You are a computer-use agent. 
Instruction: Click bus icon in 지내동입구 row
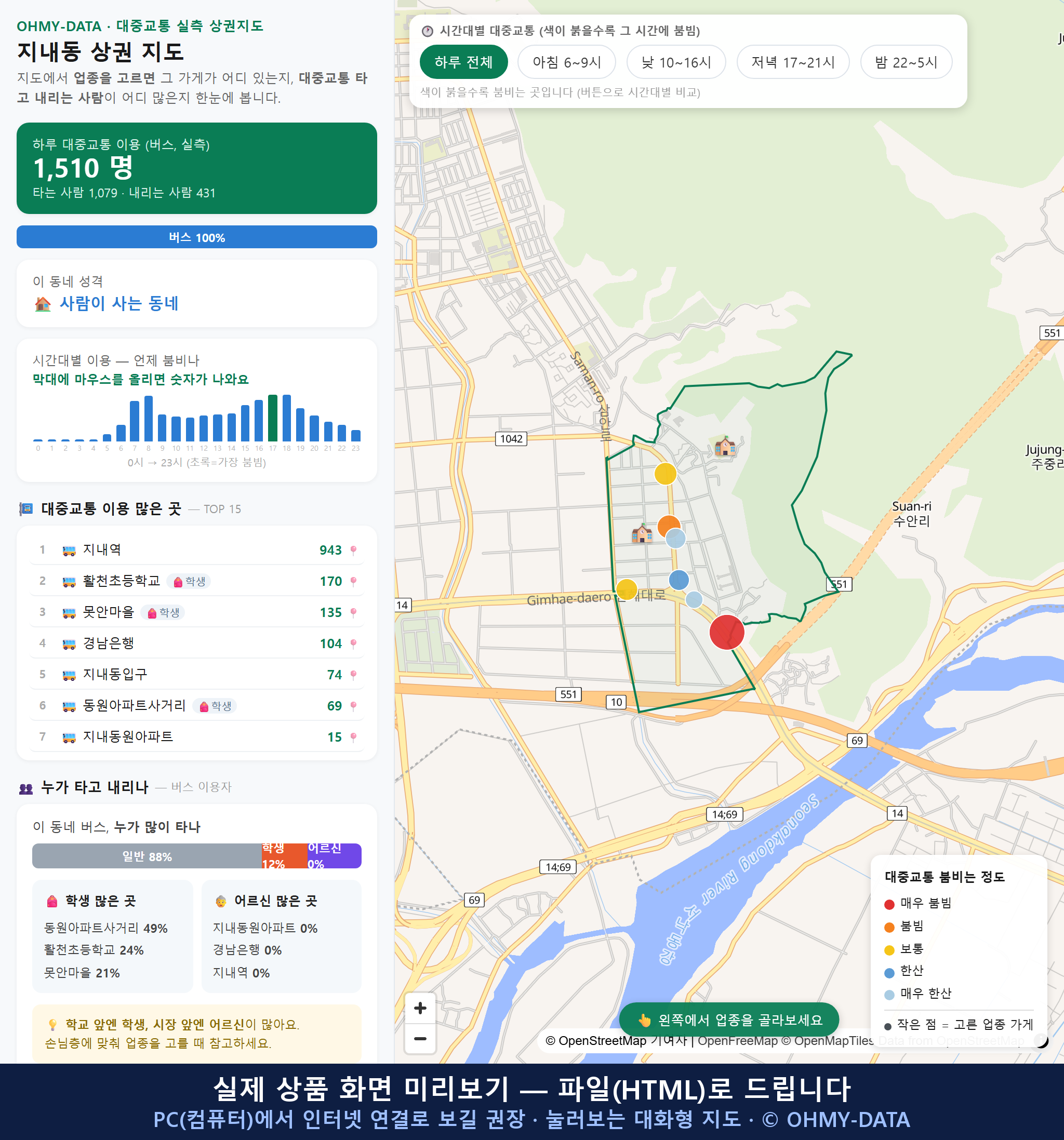pyautogui.click(x=69, y=675)
